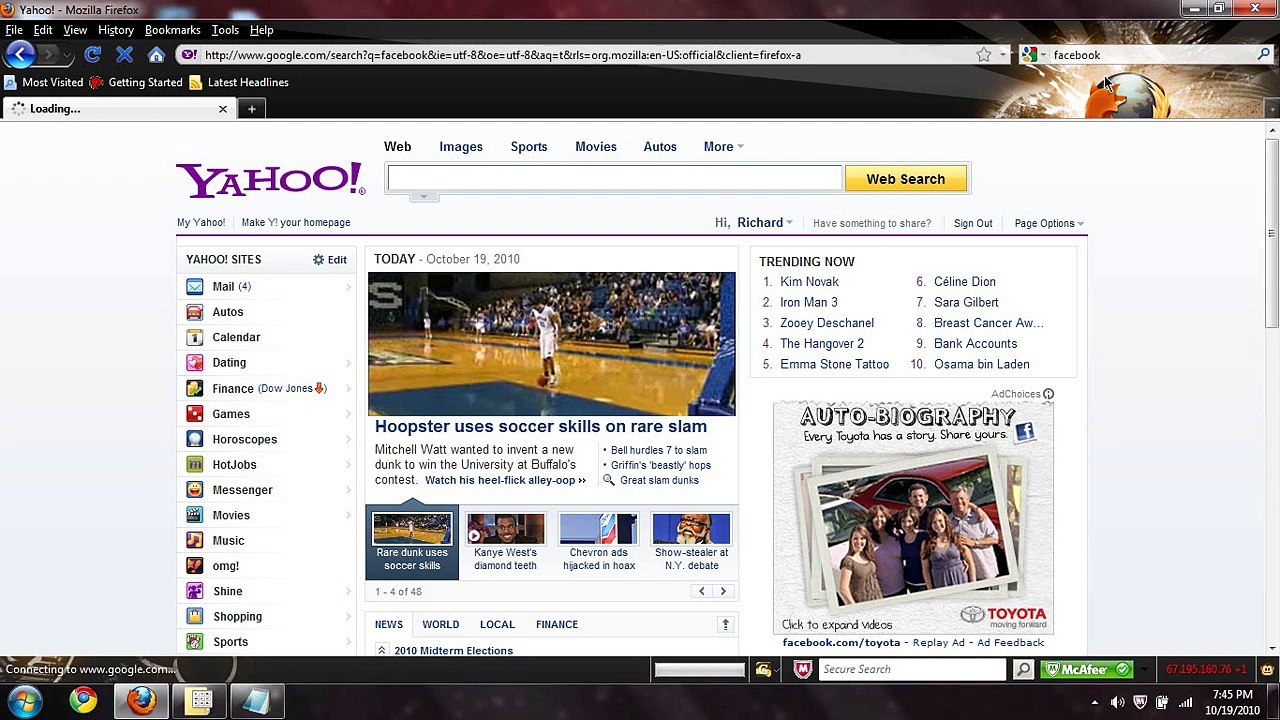Click the McAfee secure search magnifier

point(1023,669)
